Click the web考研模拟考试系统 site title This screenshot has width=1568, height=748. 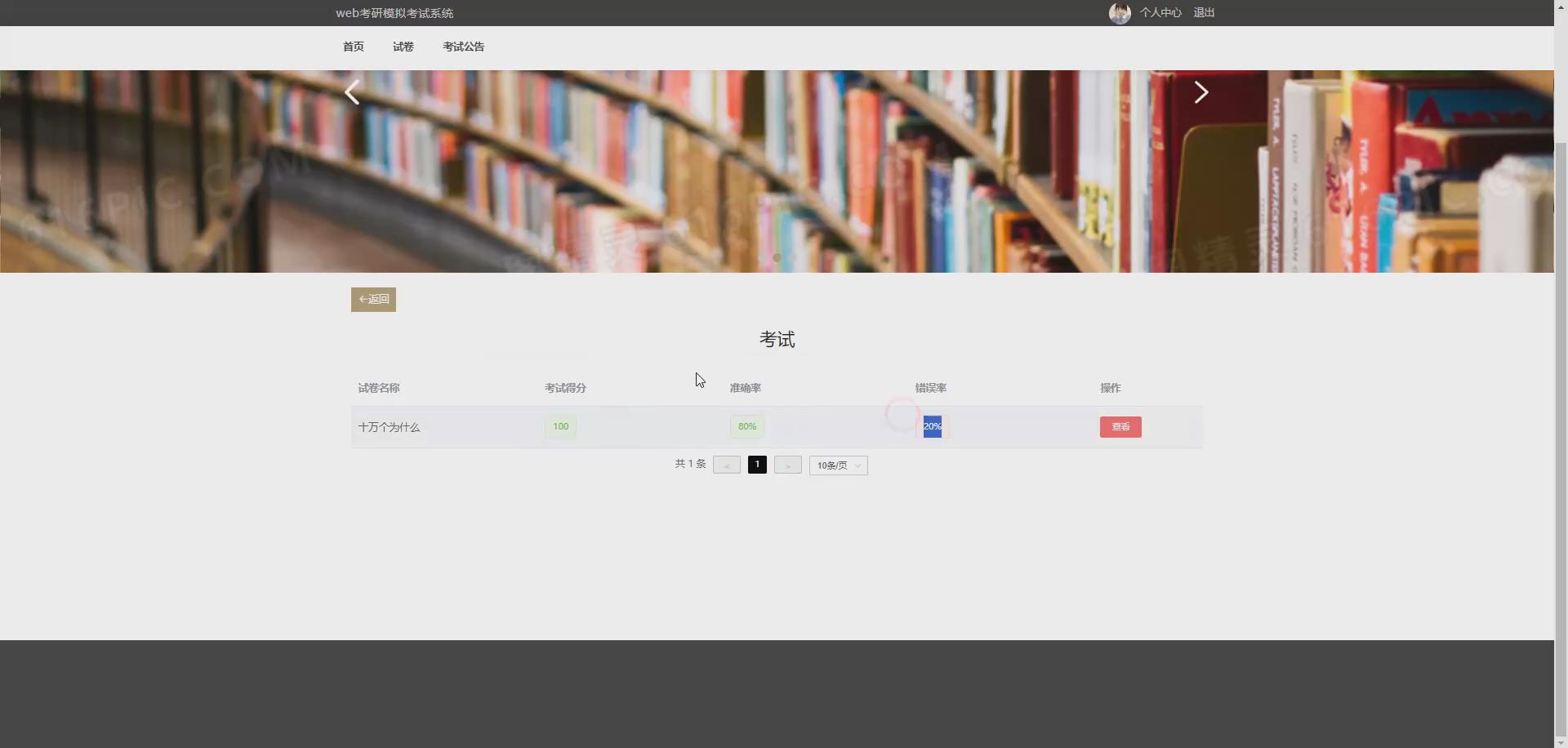(x=394, y=13)
